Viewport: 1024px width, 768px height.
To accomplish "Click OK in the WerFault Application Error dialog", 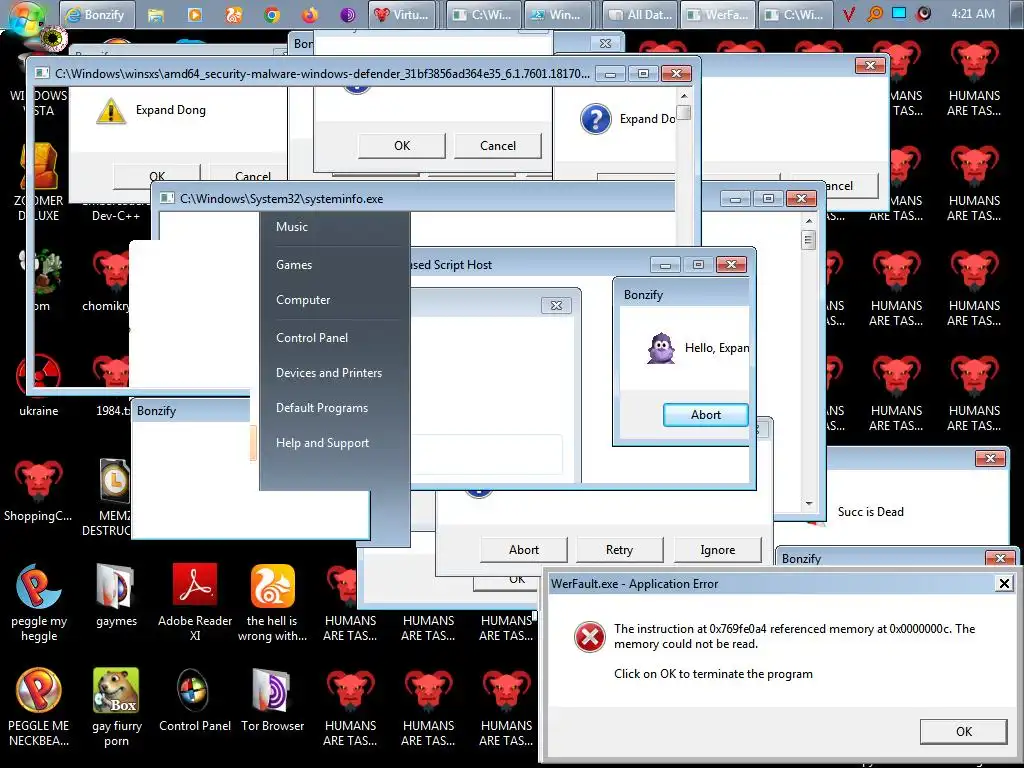I will (x=963, y=731).
